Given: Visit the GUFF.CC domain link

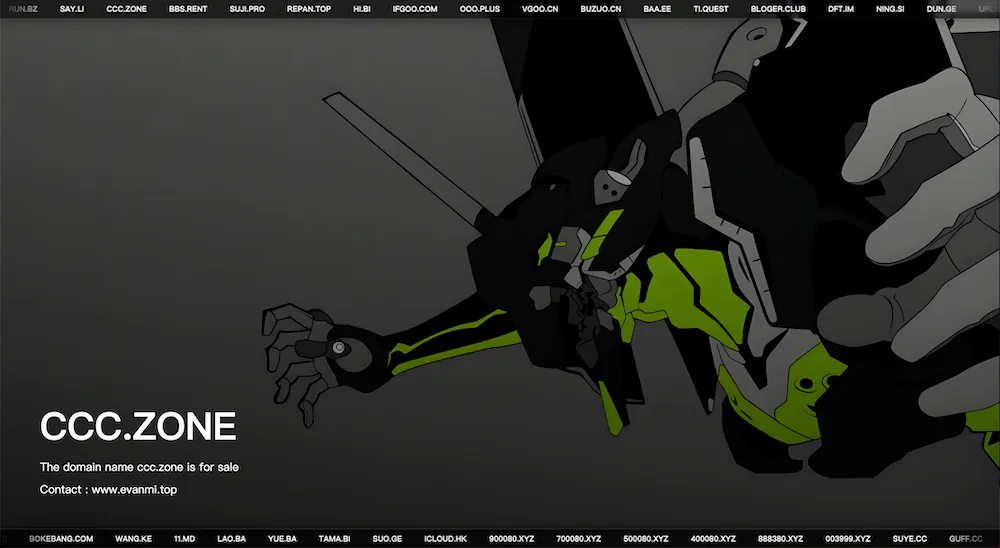Looking at the screenshot, I should point(966,538).
